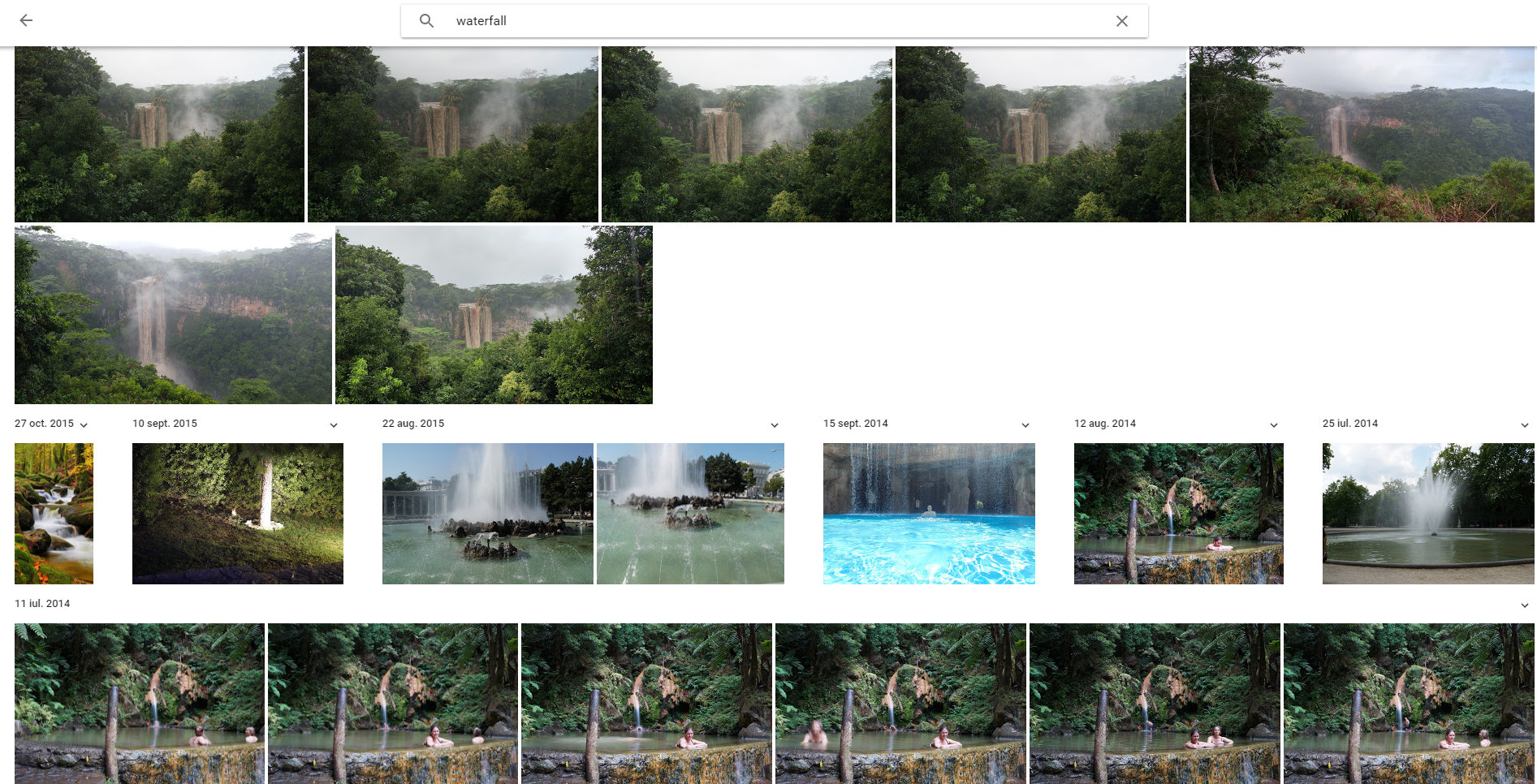Open the fourth jungle waterfall photo in top row
1537x784 pixels.
click(x=1041, y=134)
